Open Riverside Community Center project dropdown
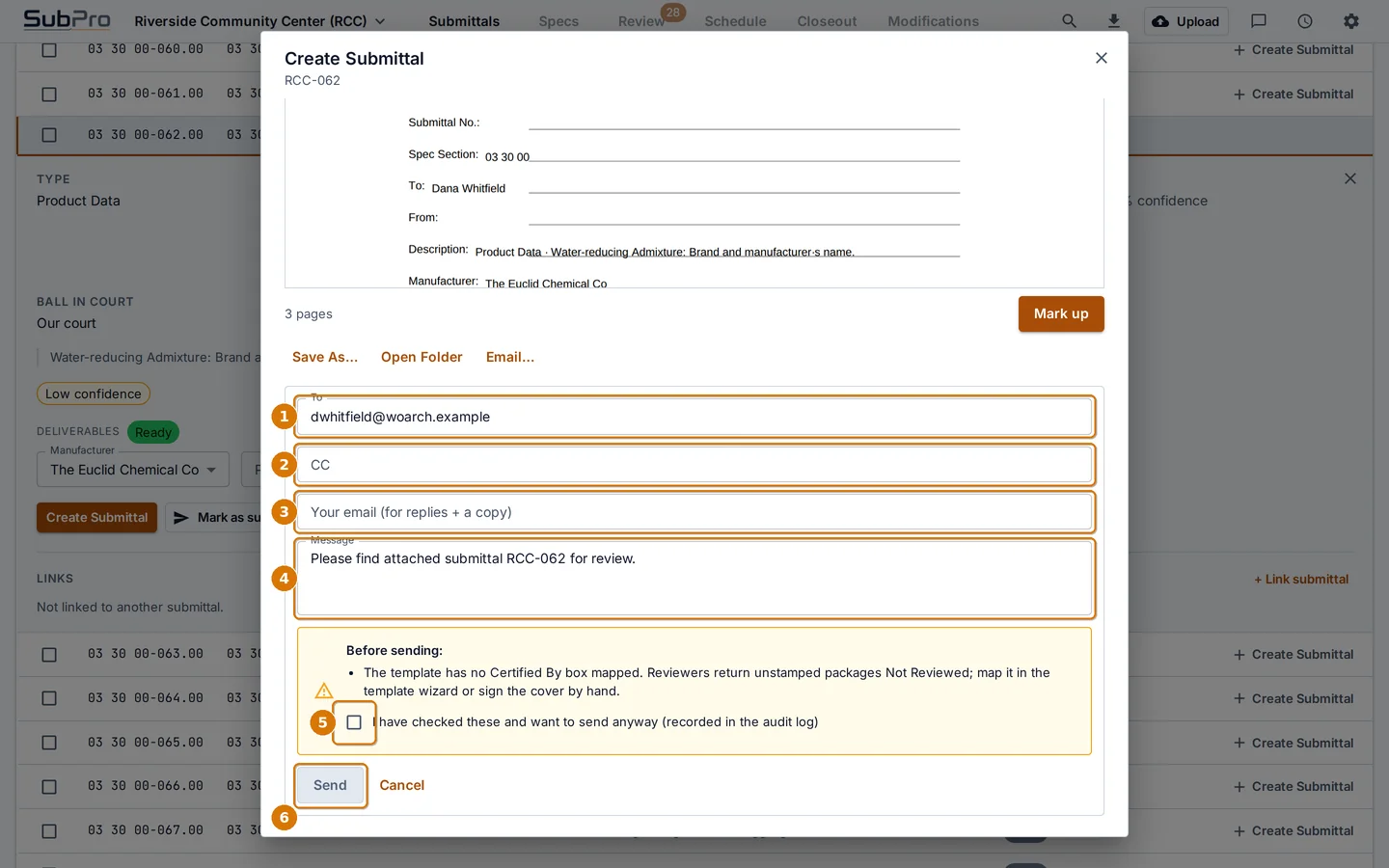1389x868 pixels. [259, 21]
